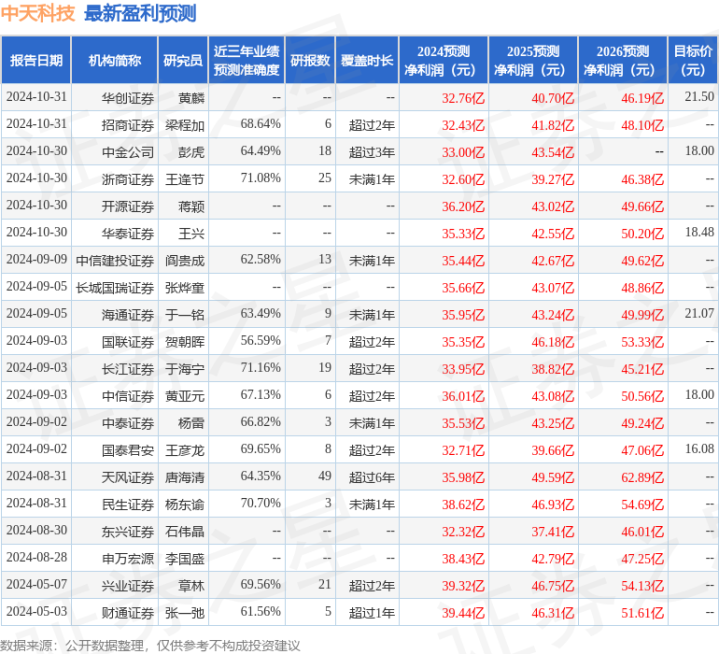Select the 报告日期 column header
The image size is (719, 654).
click(36, 60)
